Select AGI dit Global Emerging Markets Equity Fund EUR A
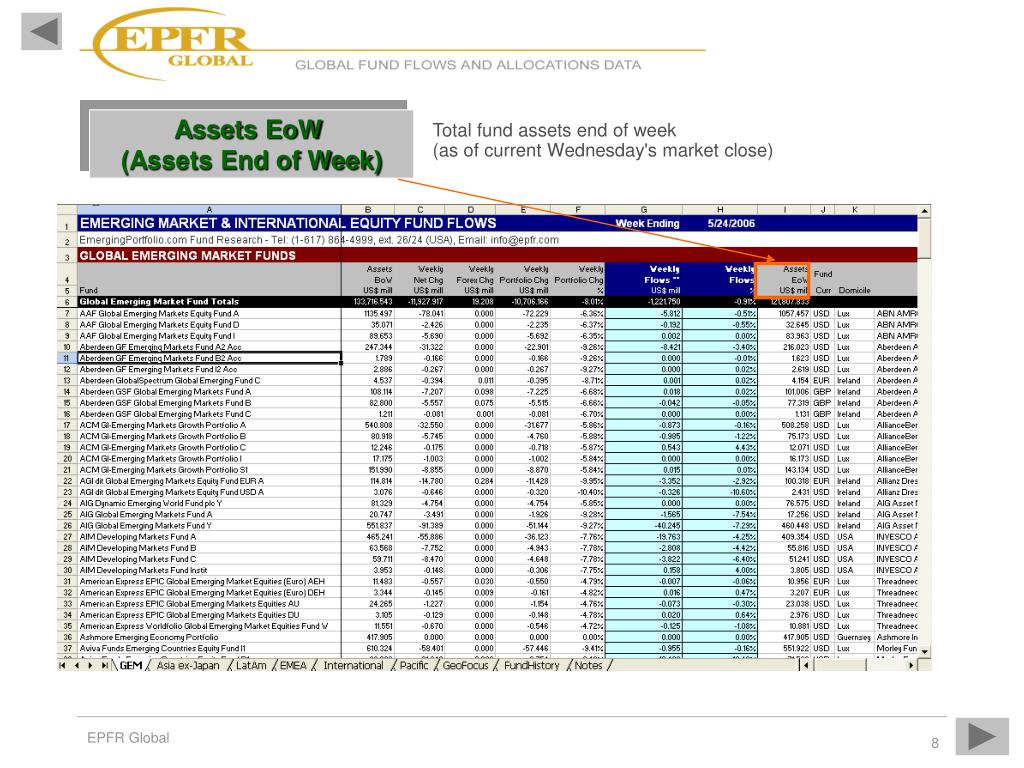The image size is (1024, 768). (x=172, y=481)
